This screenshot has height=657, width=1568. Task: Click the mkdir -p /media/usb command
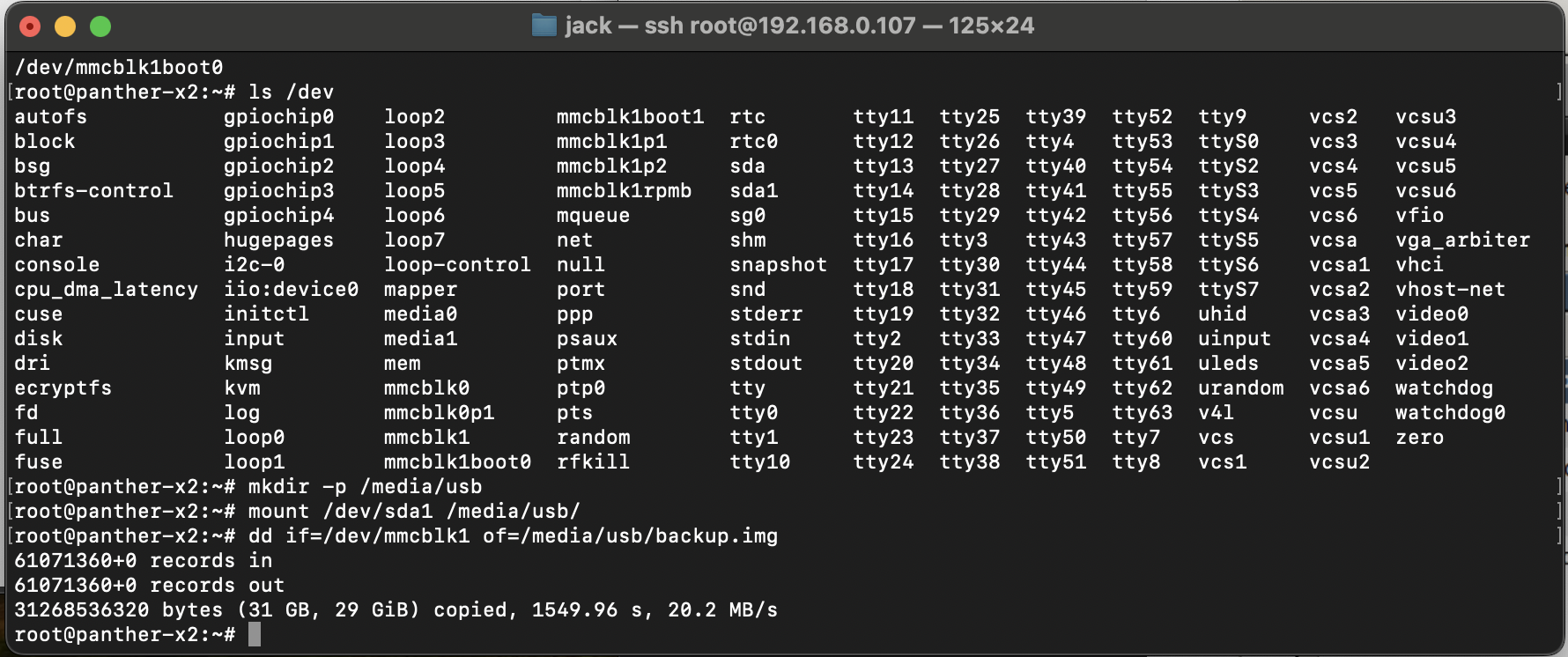[x=365, y=486]
